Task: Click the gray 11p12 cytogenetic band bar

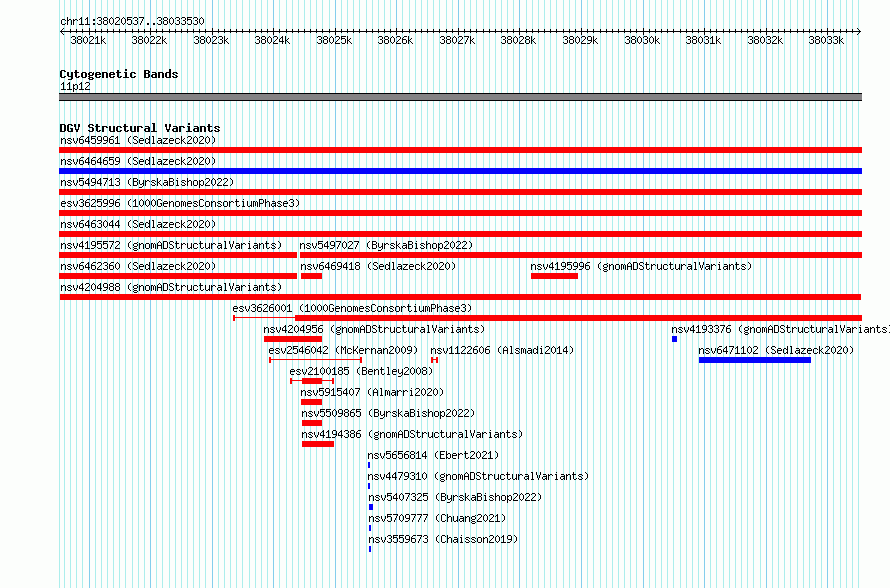Action: click(x=460, y=97)
